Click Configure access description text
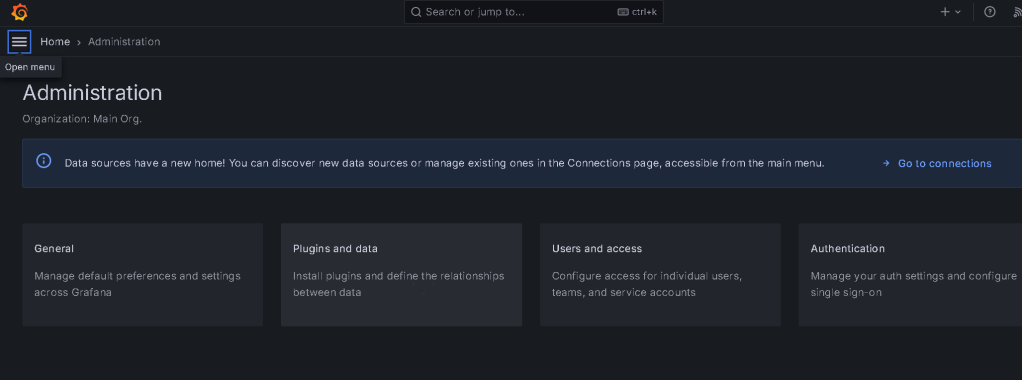Image resolution: width=1022 pixels, height=380 pixels. pos(647,284)
